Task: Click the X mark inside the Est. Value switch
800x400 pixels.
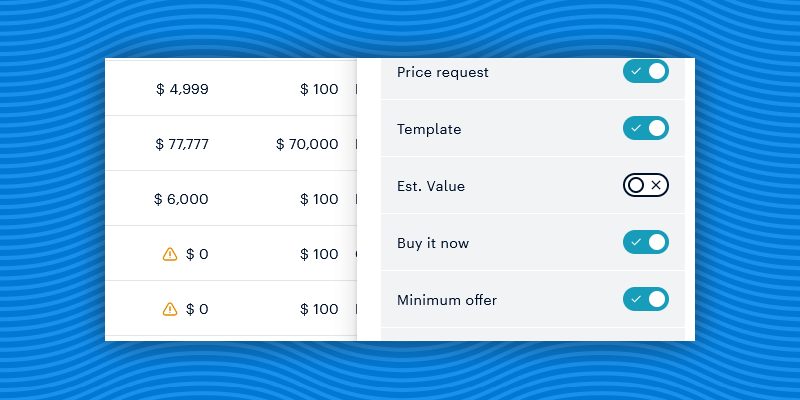Action: click(656, 185)
